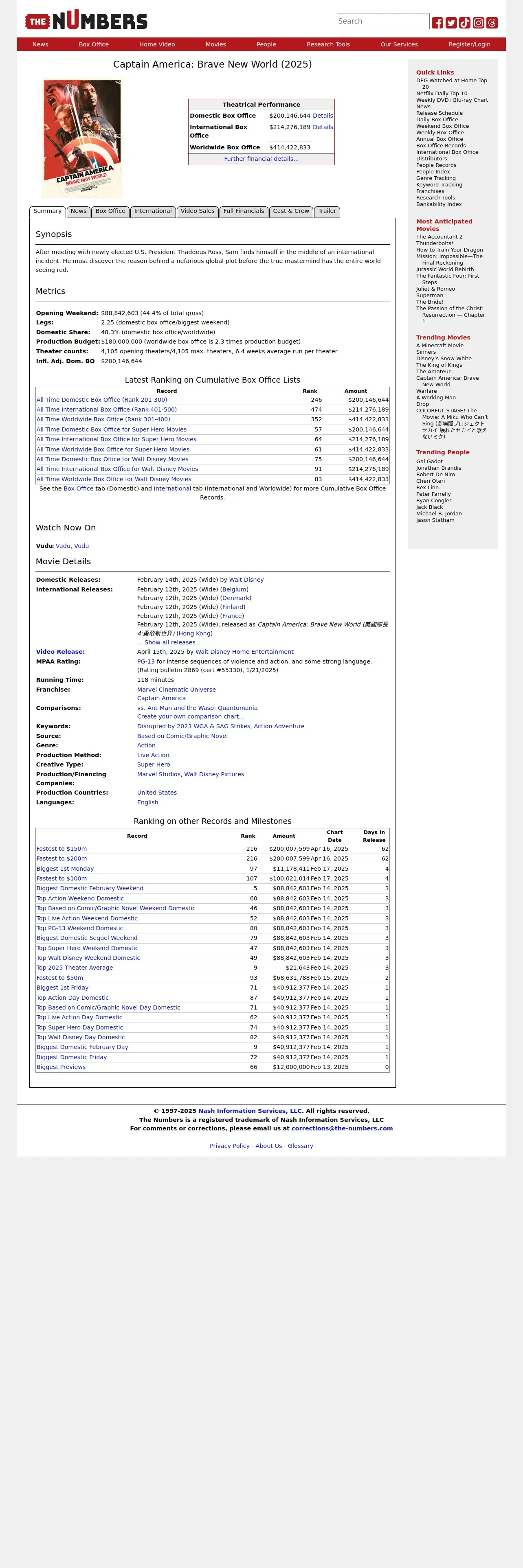Image resolution: width=523 pixels, height=1568 pixels.
Task: Open the Twitter icon in header
Action: (x=451, y=23)
